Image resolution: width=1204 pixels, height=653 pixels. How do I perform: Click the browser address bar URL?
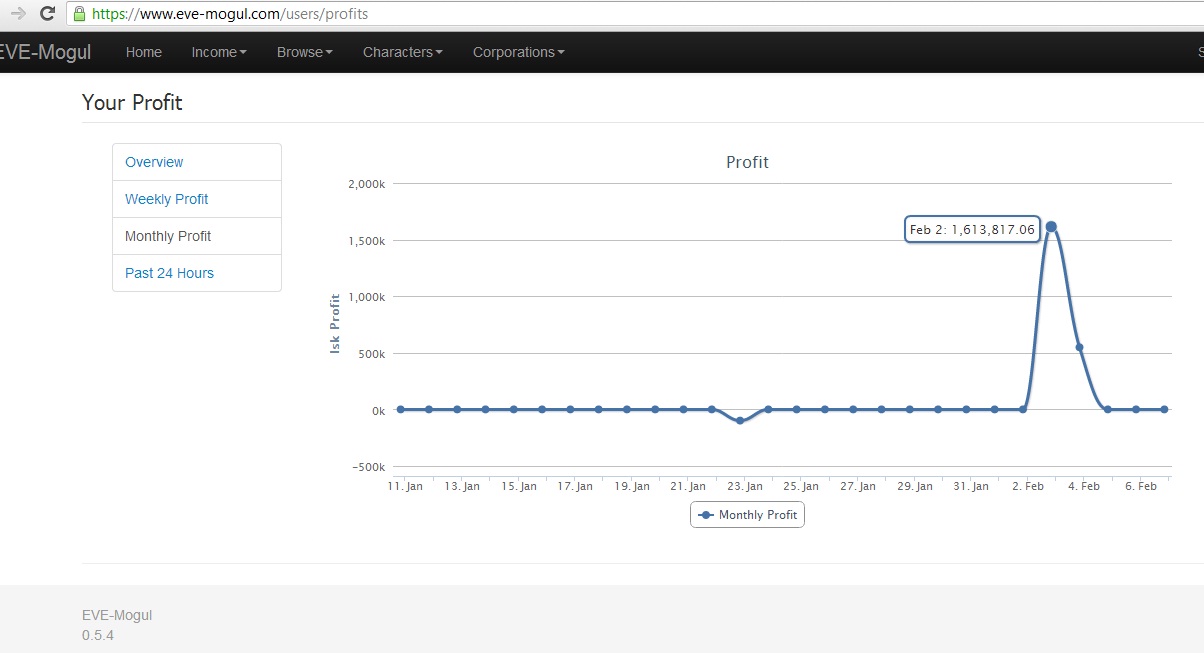click(x=229, y=14)
